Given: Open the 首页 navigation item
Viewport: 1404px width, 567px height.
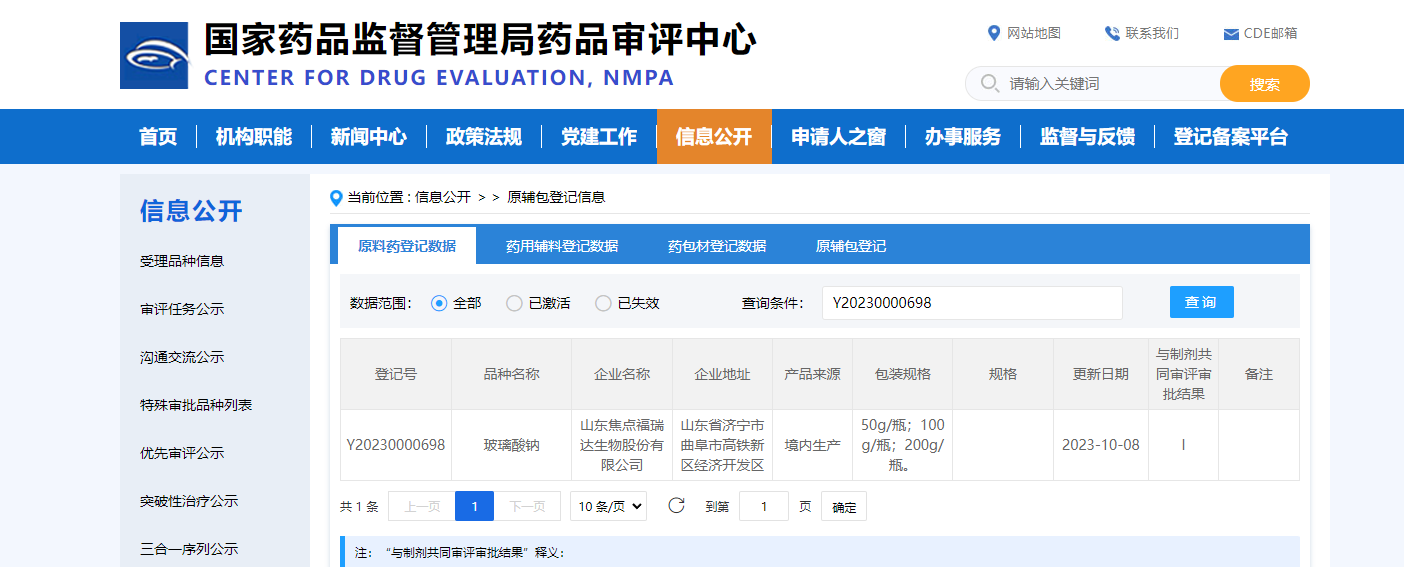Looking at the screenshot, I should pos(158,137).
